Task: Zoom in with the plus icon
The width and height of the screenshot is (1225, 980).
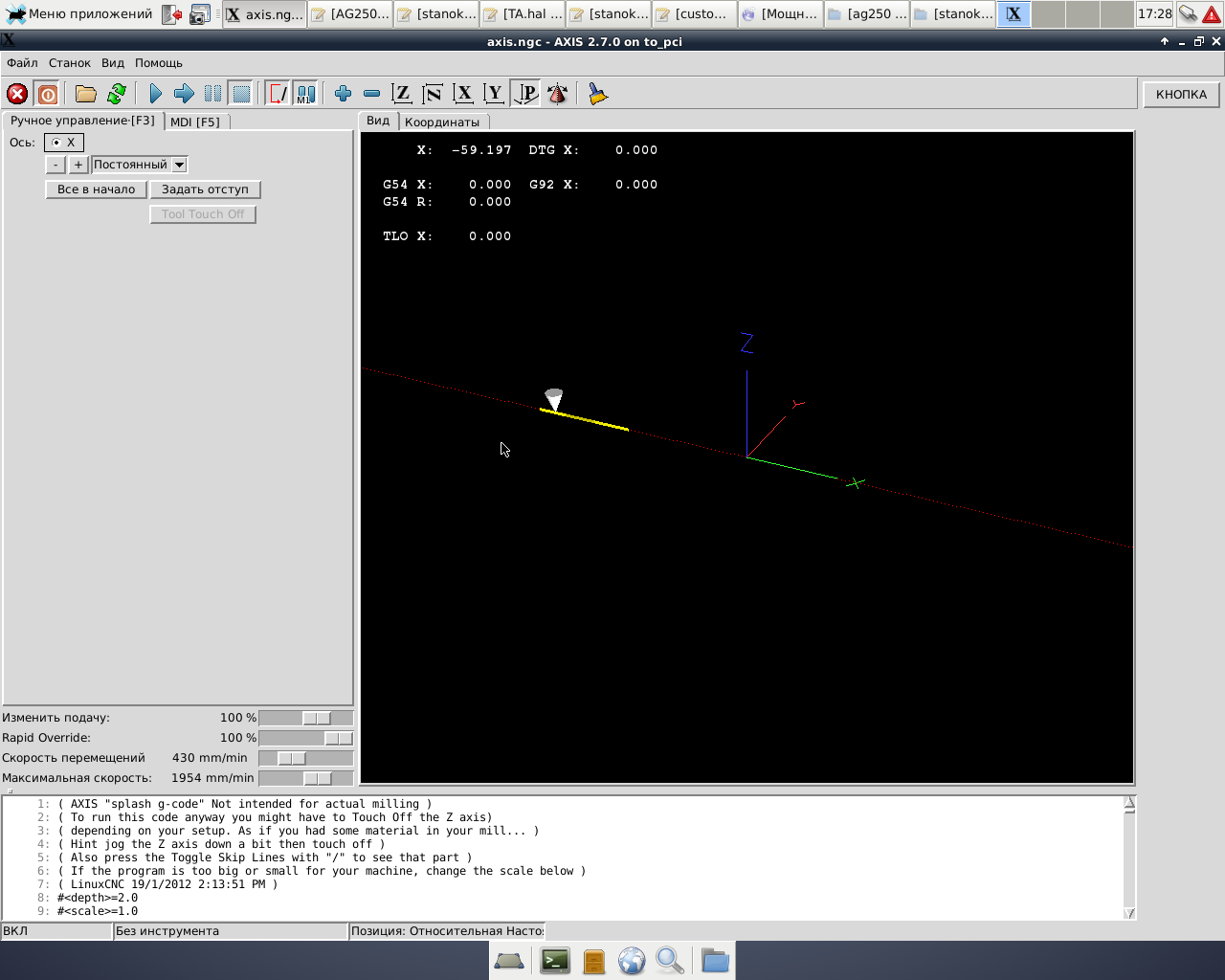Action: [343, 94]
